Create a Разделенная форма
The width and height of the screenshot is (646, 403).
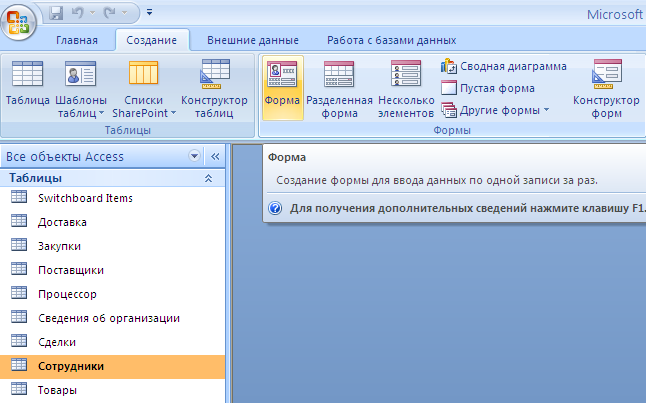[x=339, y=88]
